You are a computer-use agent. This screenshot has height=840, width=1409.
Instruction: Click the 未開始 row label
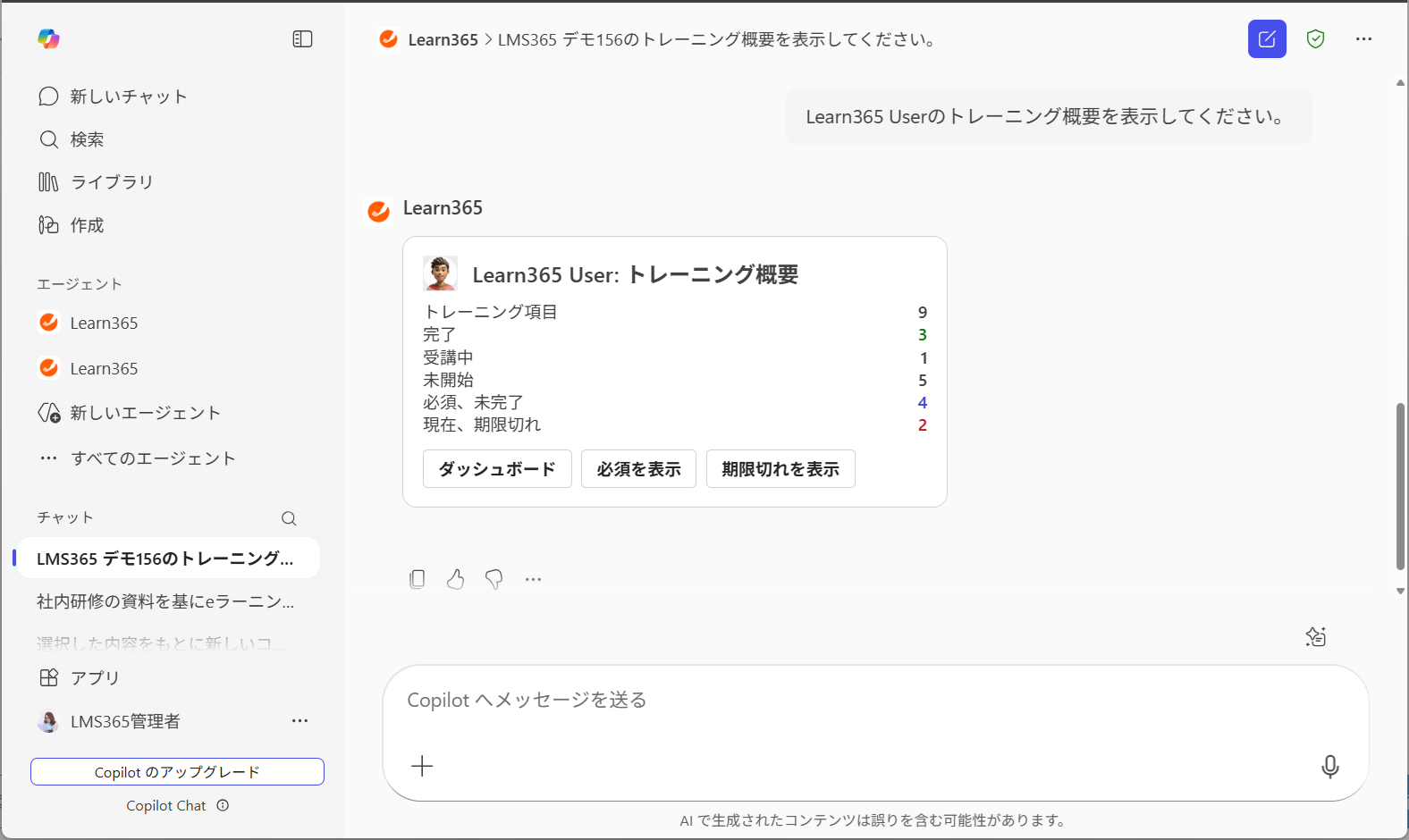[448, 380]
